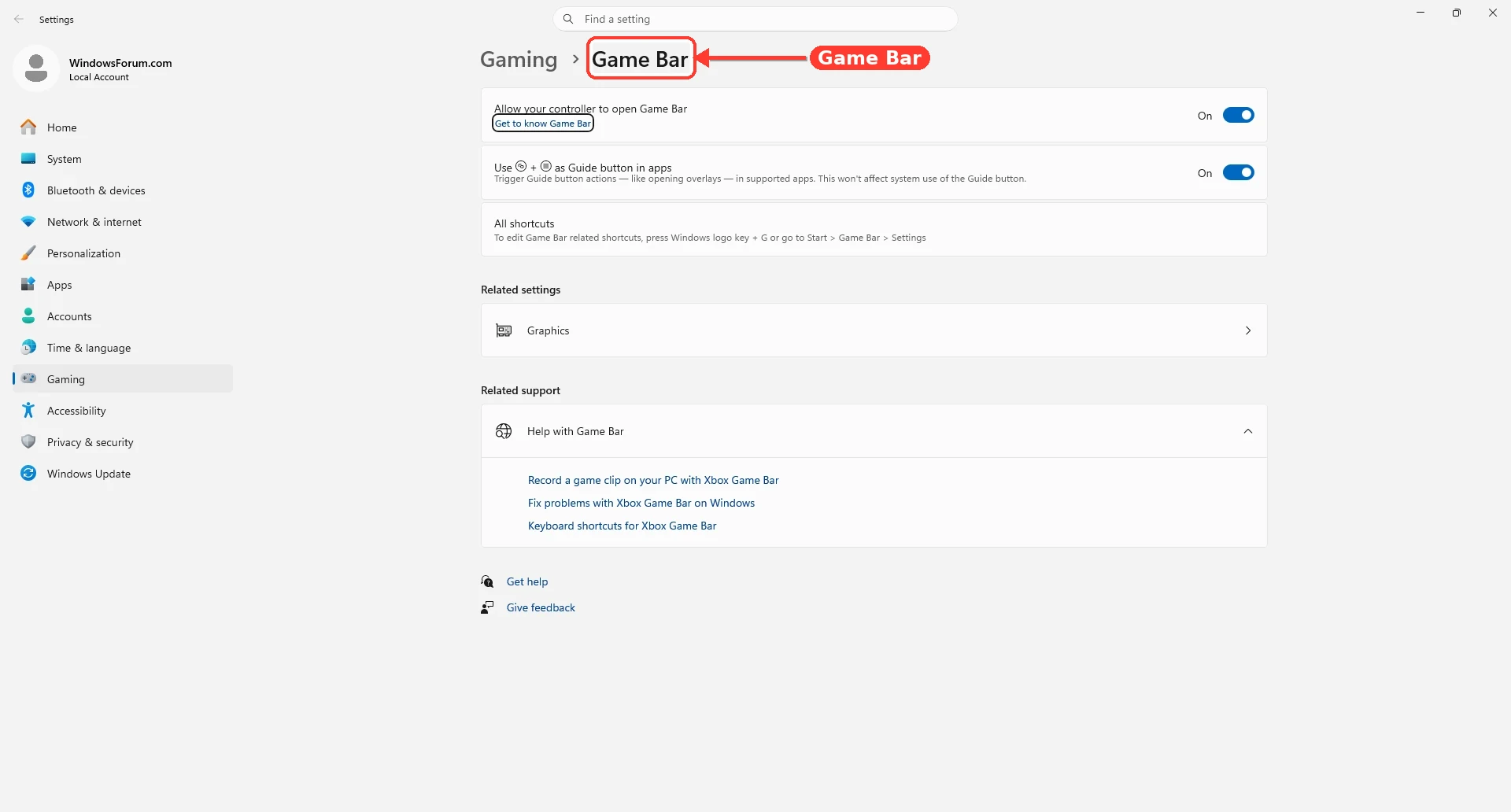Screen dimensions: 1511x812
Task: Click the Accessibility figure icon
Action: point(28,410)
